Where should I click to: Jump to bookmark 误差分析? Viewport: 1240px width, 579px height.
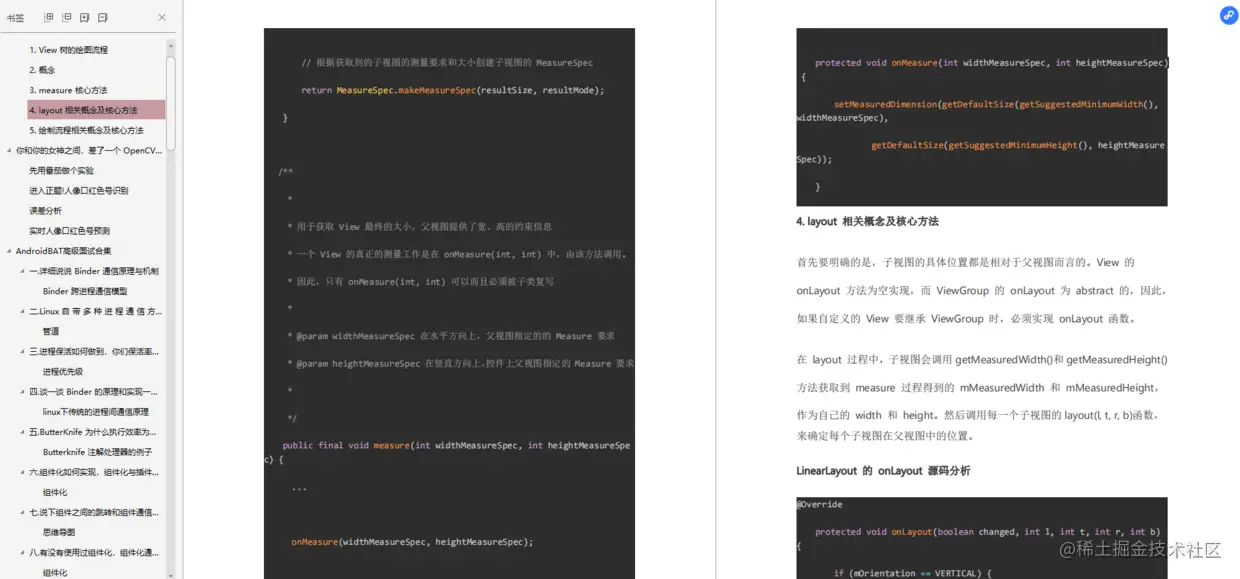click(x=45, y=210)
